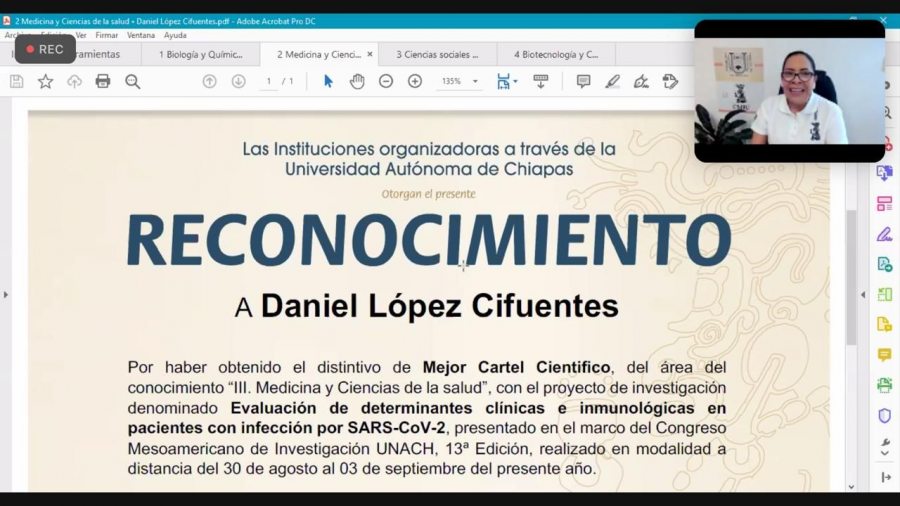Click the upload to cloud icon

(74, 81)
